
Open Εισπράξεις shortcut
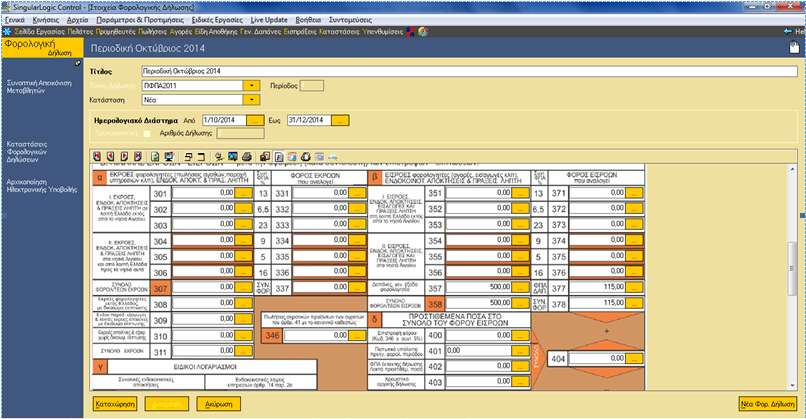pos(300,32)
